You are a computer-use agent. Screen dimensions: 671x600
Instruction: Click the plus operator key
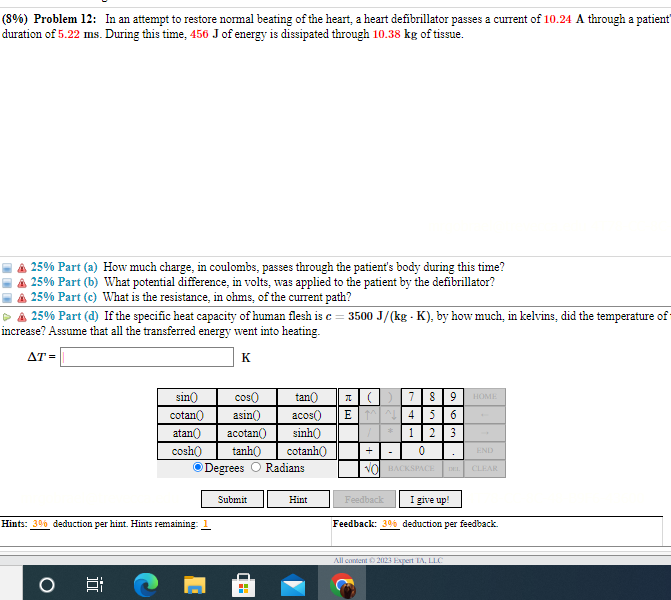369,451
